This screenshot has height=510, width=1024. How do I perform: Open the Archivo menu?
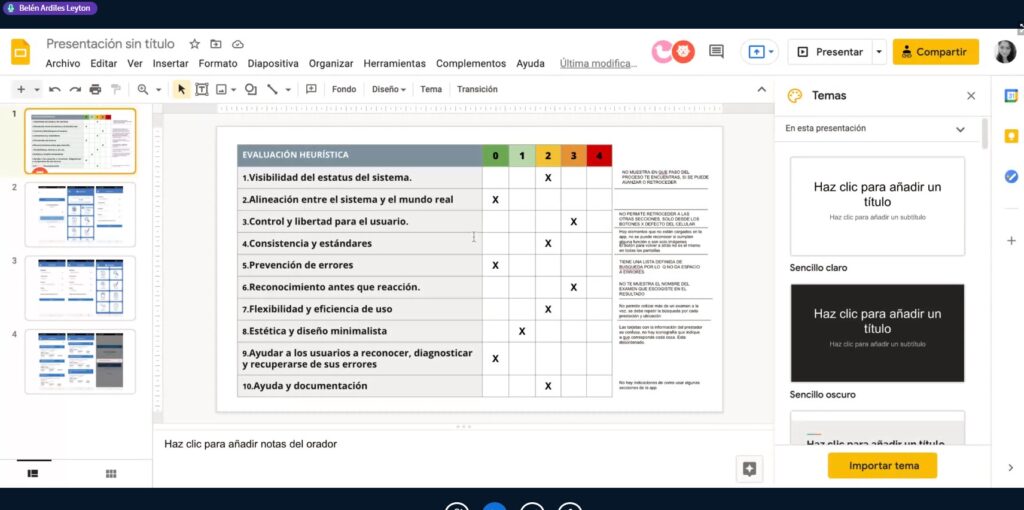pos(63,63)
